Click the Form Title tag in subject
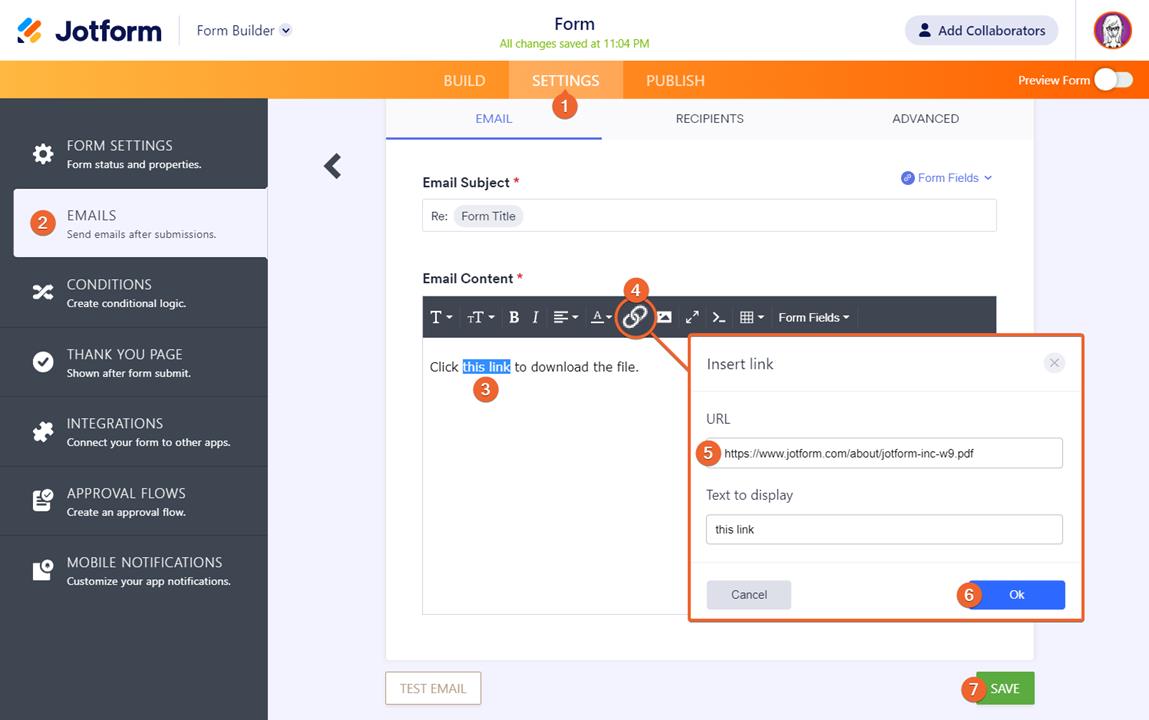Viewport: 1149px width, 720px height. click(488, 216)
